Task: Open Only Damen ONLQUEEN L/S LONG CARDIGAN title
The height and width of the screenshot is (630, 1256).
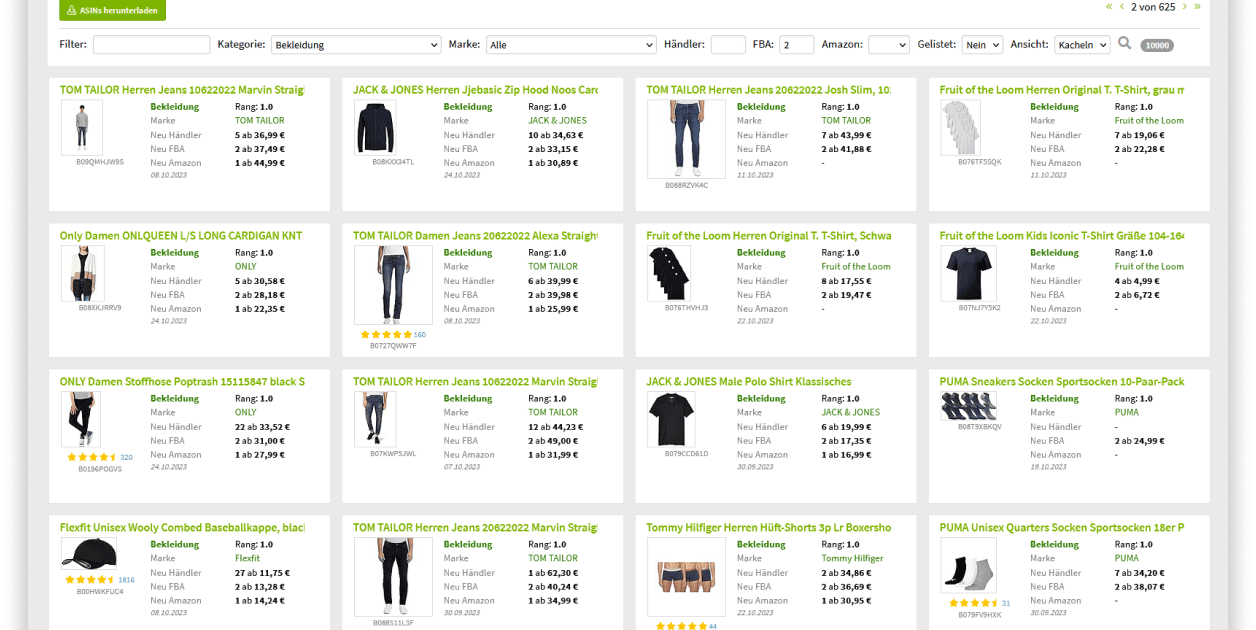Action: point(181,236)
